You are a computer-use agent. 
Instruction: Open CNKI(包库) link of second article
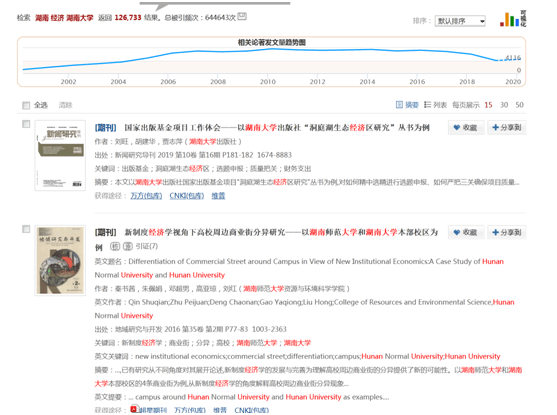click(252, 410)
